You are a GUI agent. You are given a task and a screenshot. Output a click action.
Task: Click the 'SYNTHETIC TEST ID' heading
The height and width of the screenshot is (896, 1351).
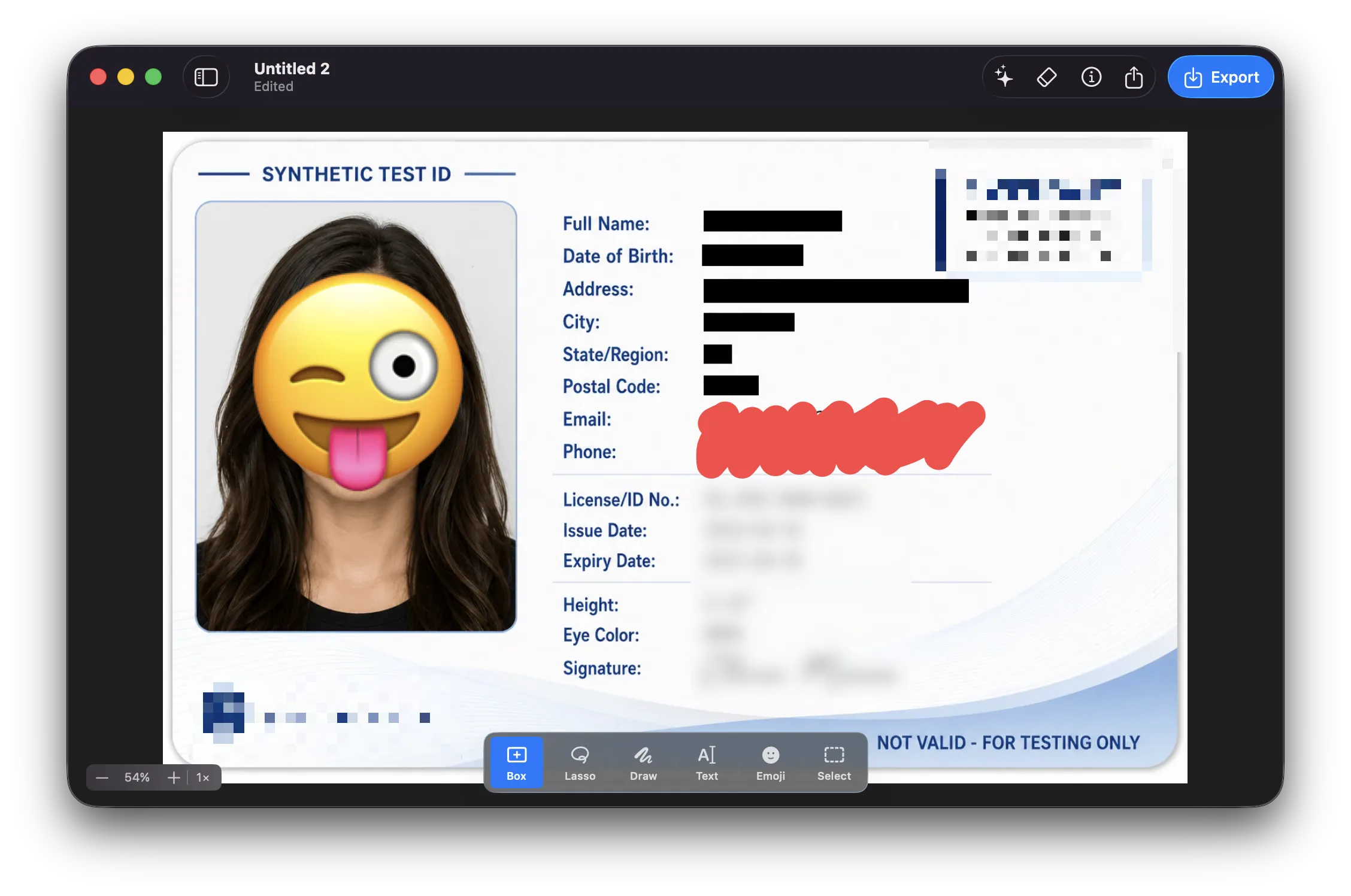[x=356, y=174]
